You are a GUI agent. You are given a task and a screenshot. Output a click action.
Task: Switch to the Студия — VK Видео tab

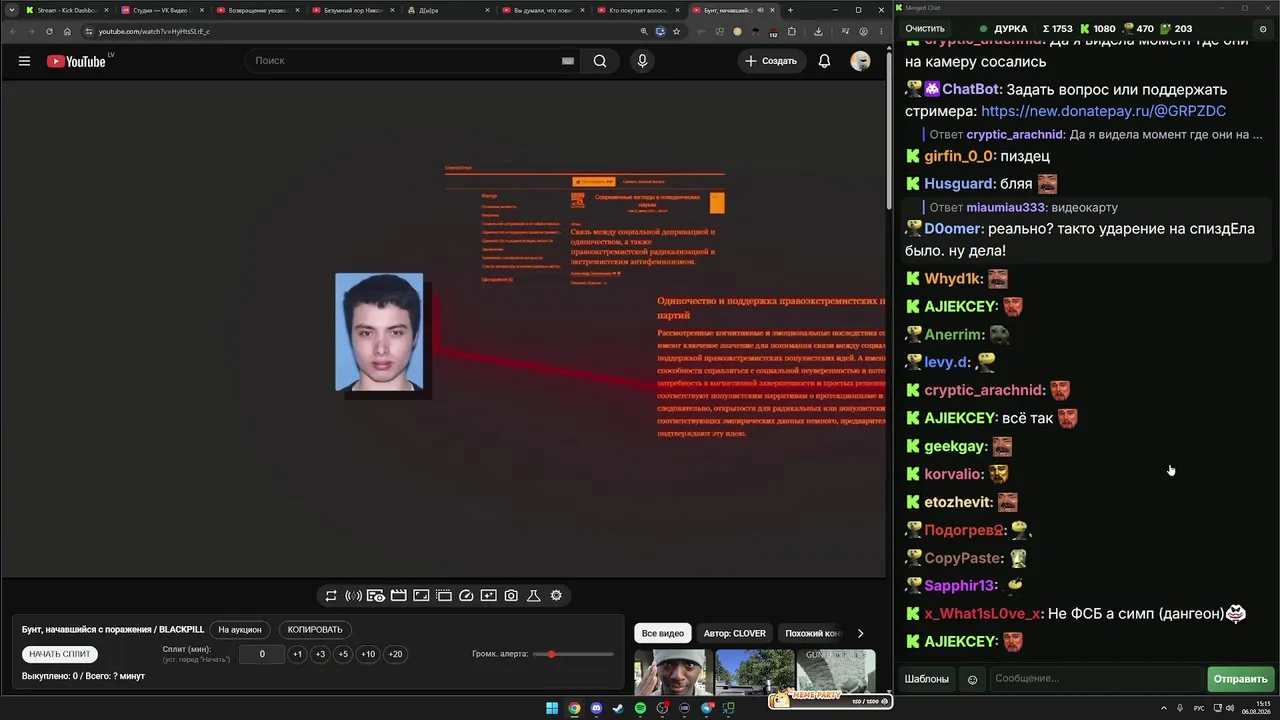point(161,10)
